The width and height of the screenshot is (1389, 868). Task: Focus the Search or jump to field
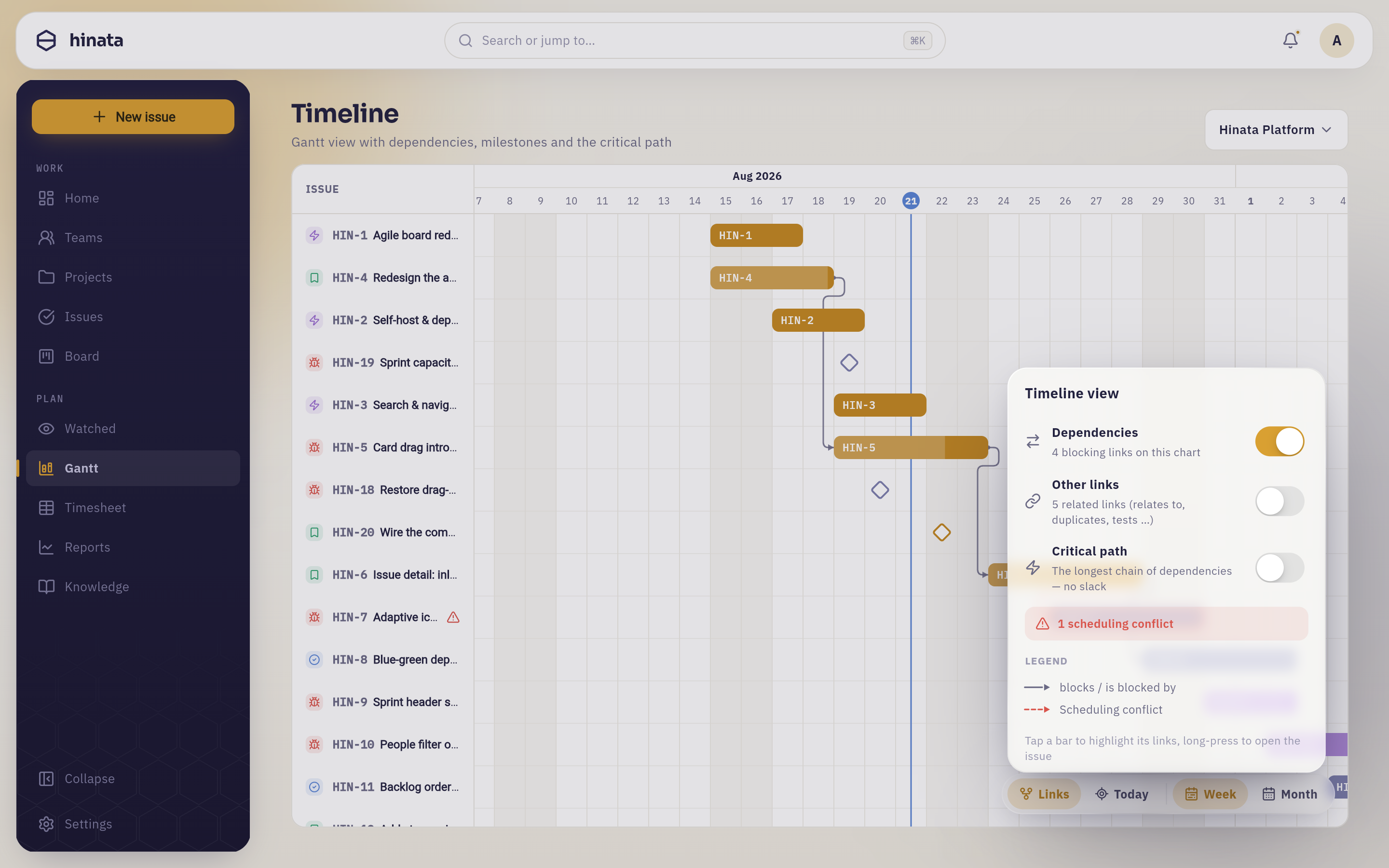694,40
